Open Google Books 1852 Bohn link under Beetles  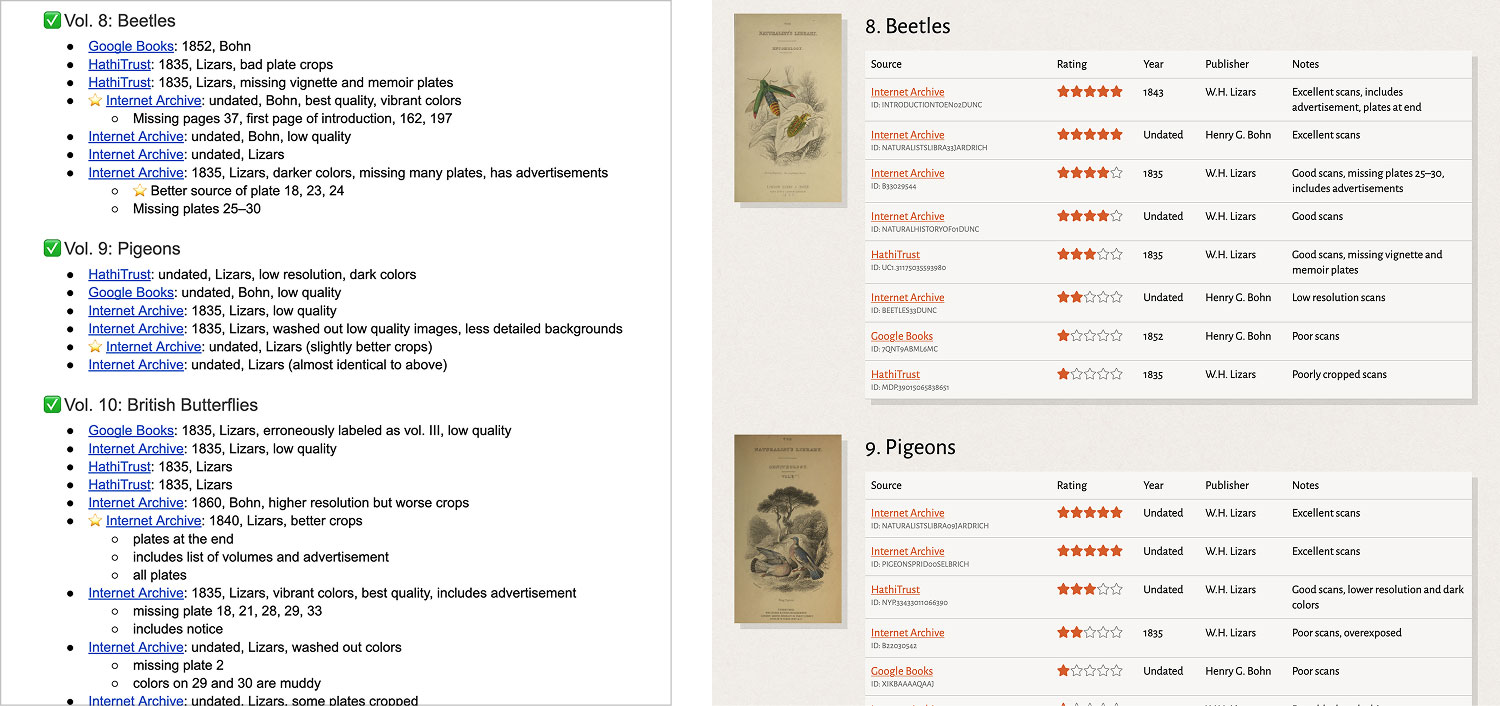[x=131, y=46]
